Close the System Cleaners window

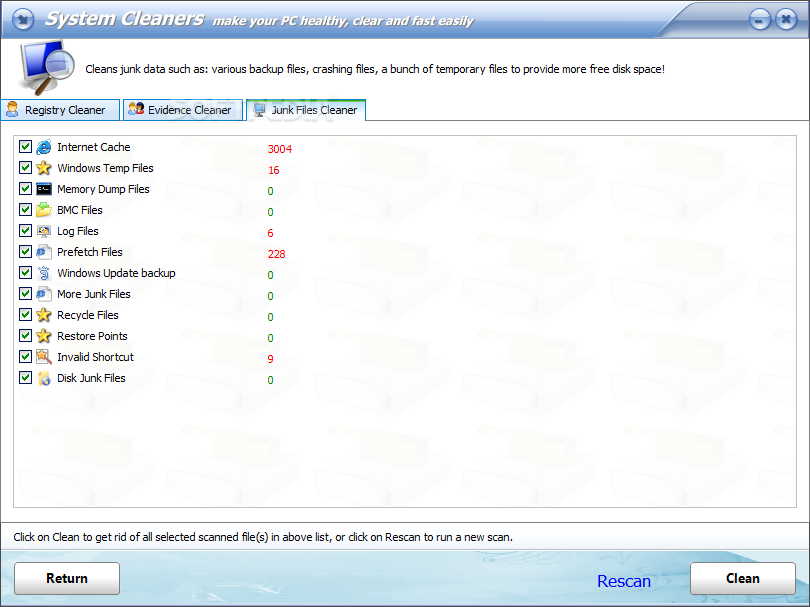[786, 20]
